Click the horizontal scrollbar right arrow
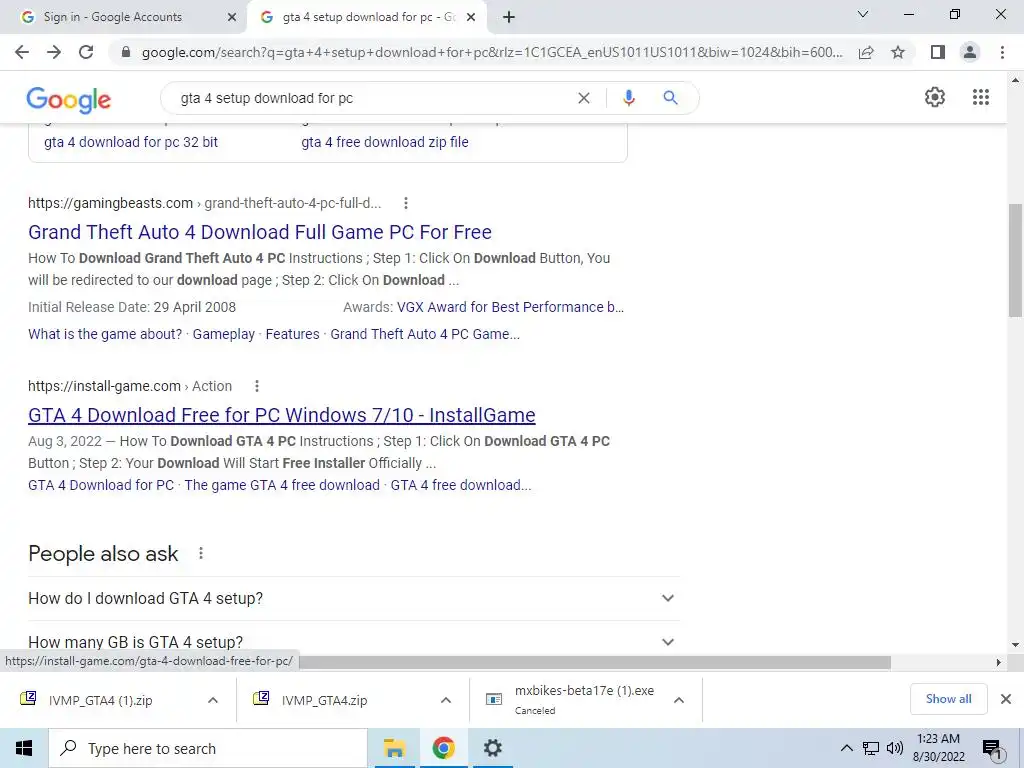This screenshot has width=1024, height=768. [999, 662]
